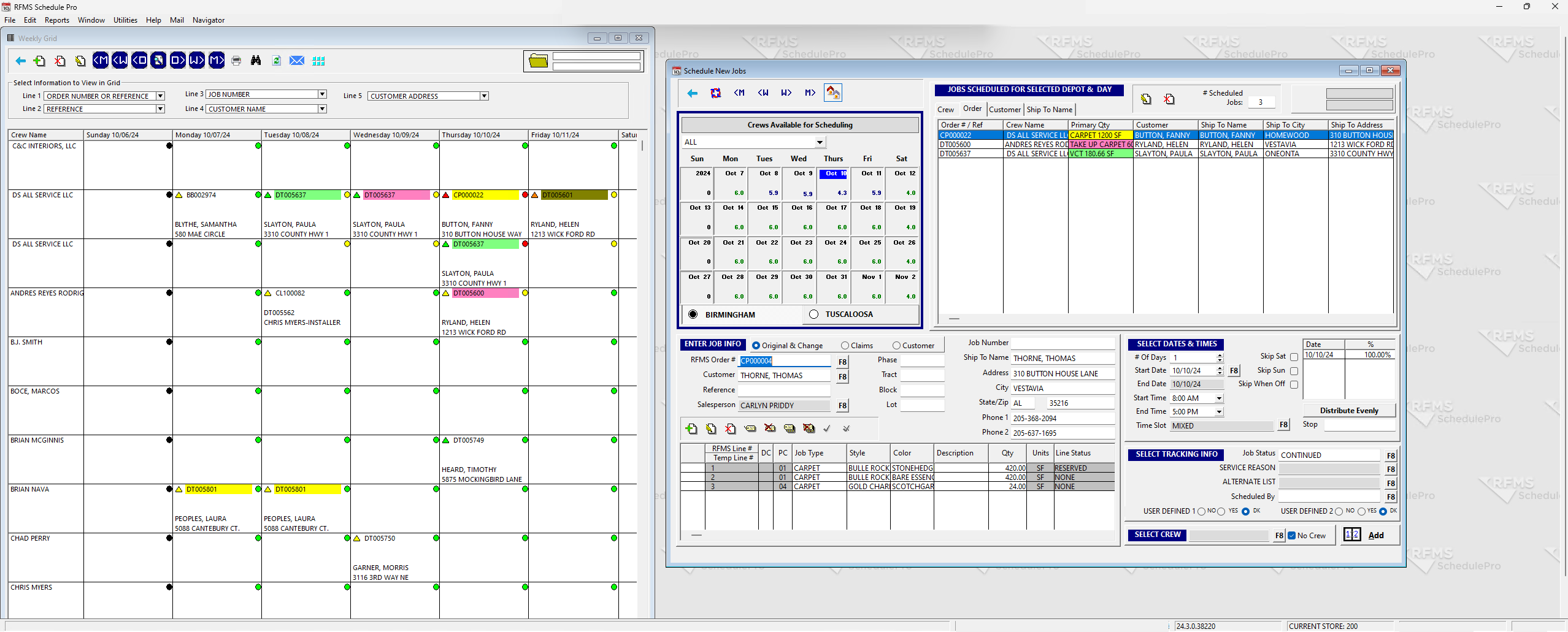Open the Reports menu
This screenshot has width=1568, height=632.
coord(56,20)
